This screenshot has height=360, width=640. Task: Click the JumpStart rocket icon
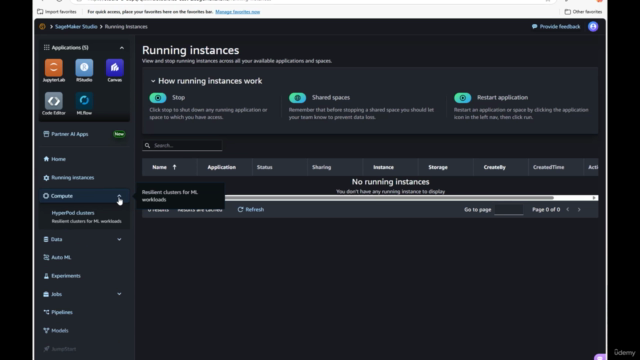(46, 349)
